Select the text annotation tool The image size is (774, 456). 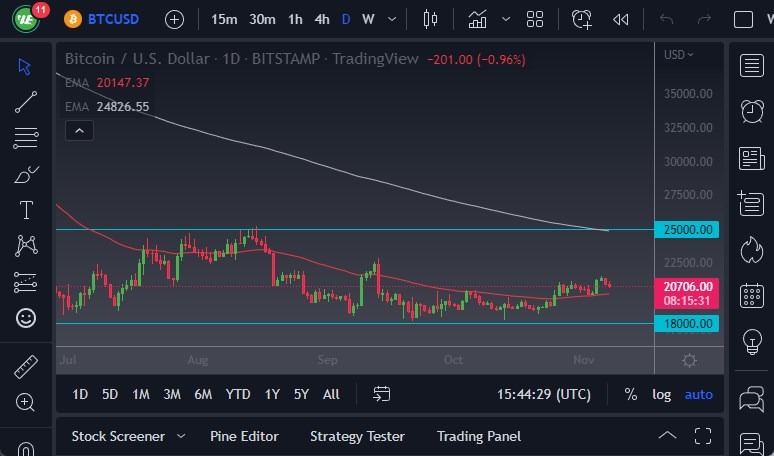point(26,210)
